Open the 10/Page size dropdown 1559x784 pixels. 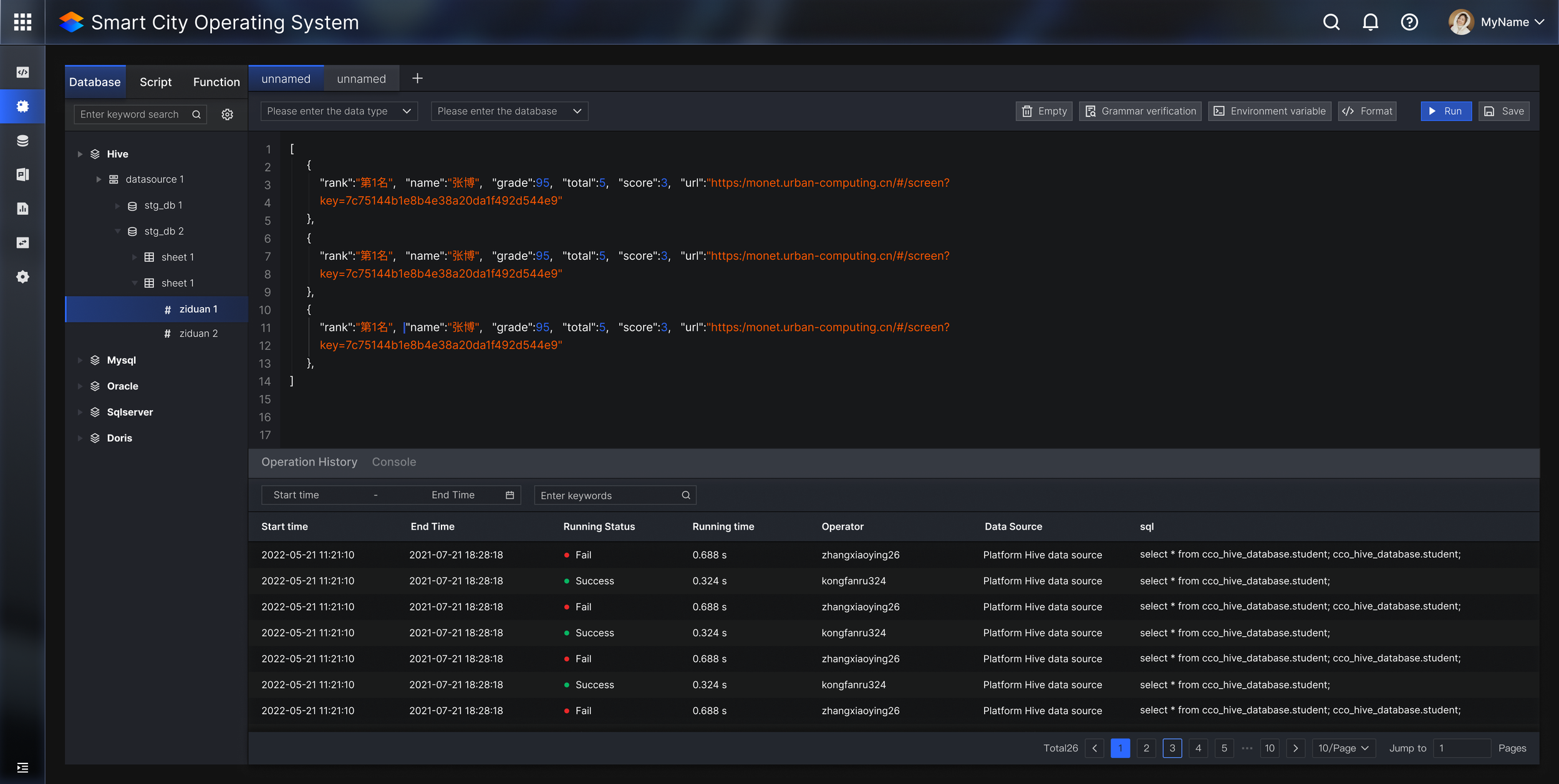[x=1343, y=748]
